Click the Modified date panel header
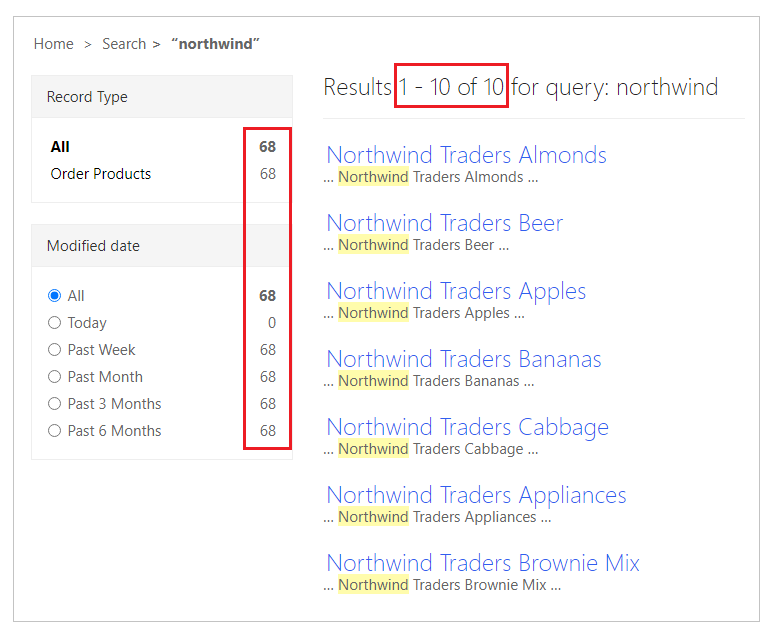Screen dimensions: 776x635 [x=162, y=245]
